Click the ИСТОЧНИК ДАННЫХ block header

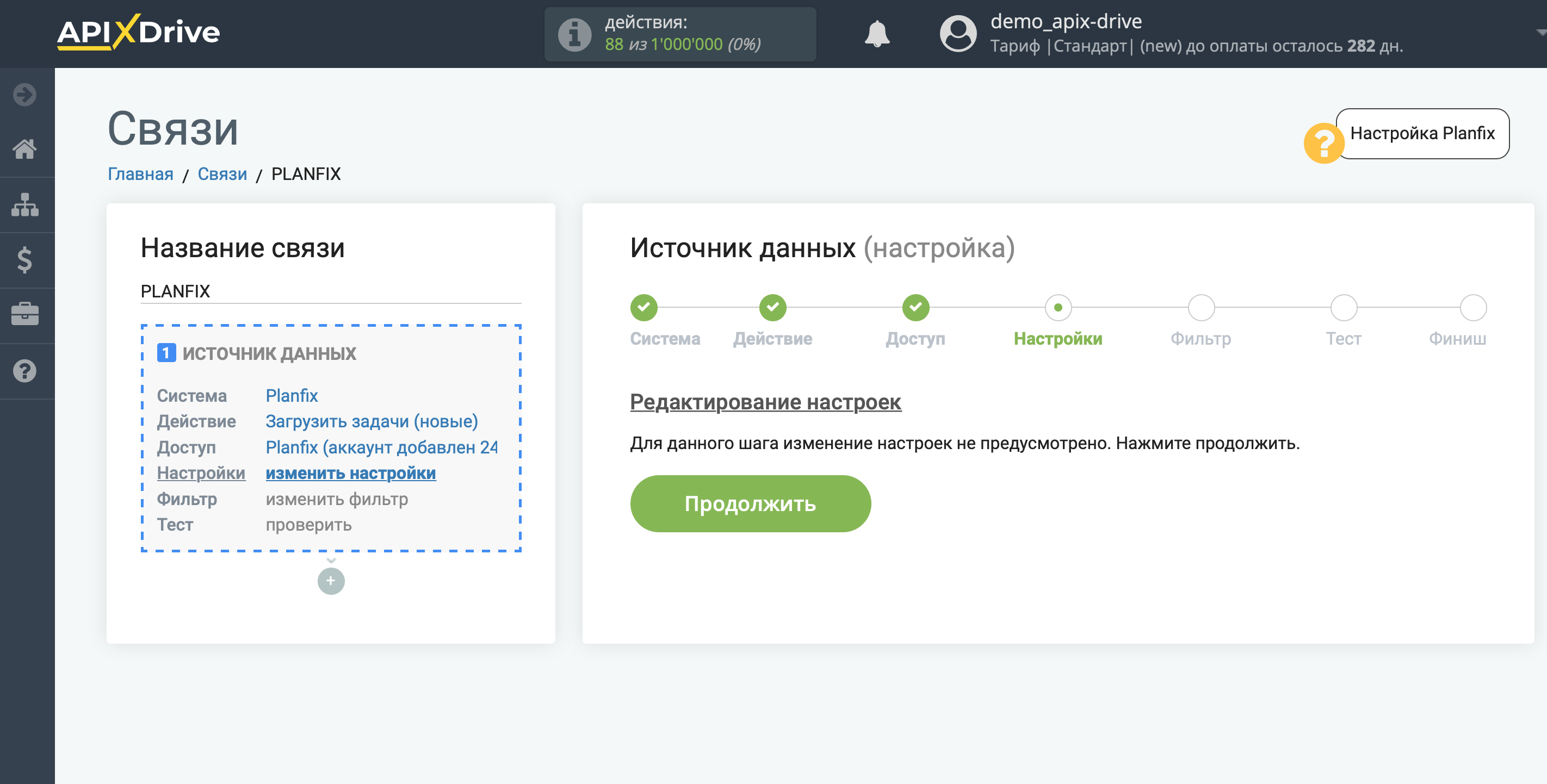[x=269, y=353]
